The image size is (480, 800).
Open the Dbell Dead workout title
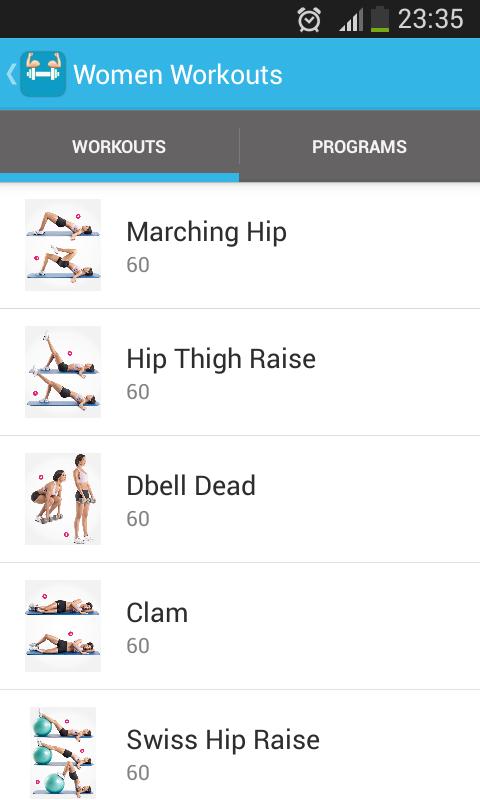191,485
